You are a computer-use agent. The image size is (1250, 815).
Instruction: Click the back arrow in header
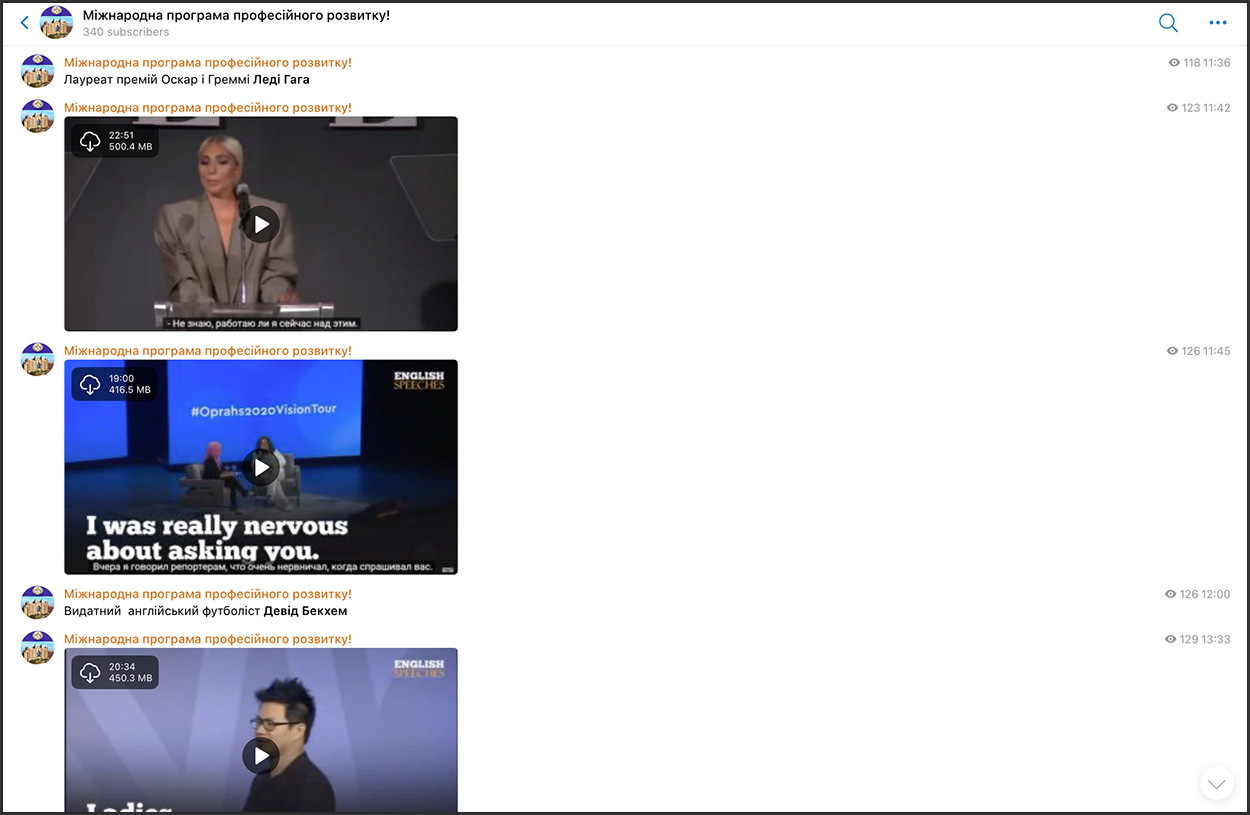point(25,22)
